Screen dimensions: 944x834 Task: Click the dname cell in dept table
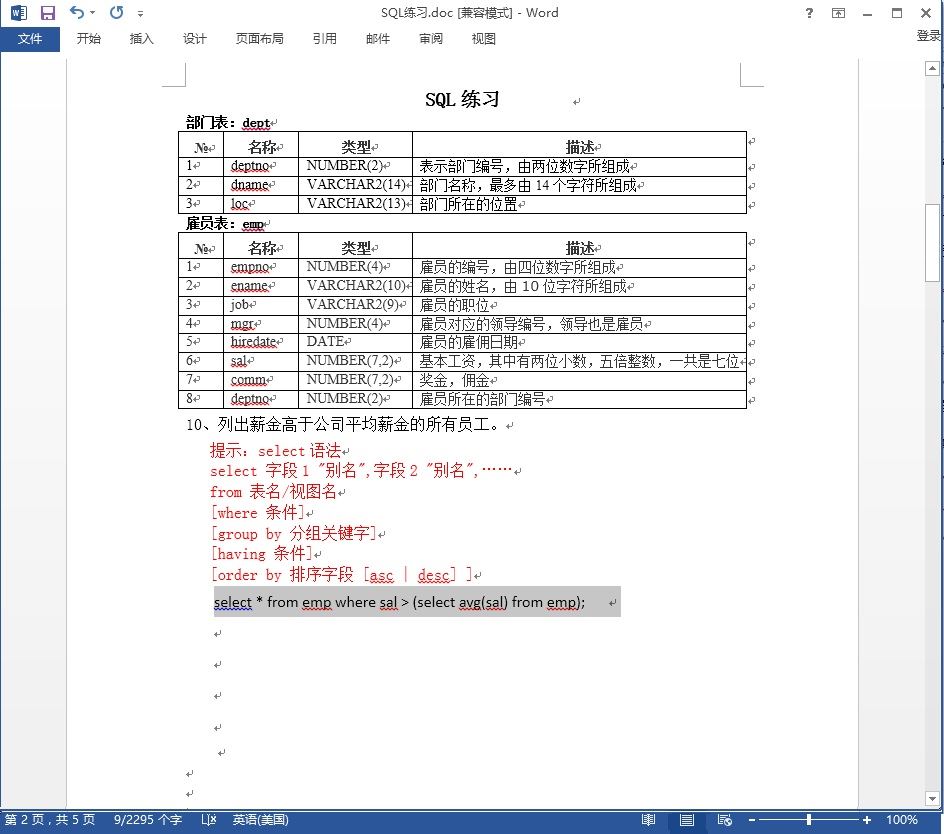coord(261,185)
